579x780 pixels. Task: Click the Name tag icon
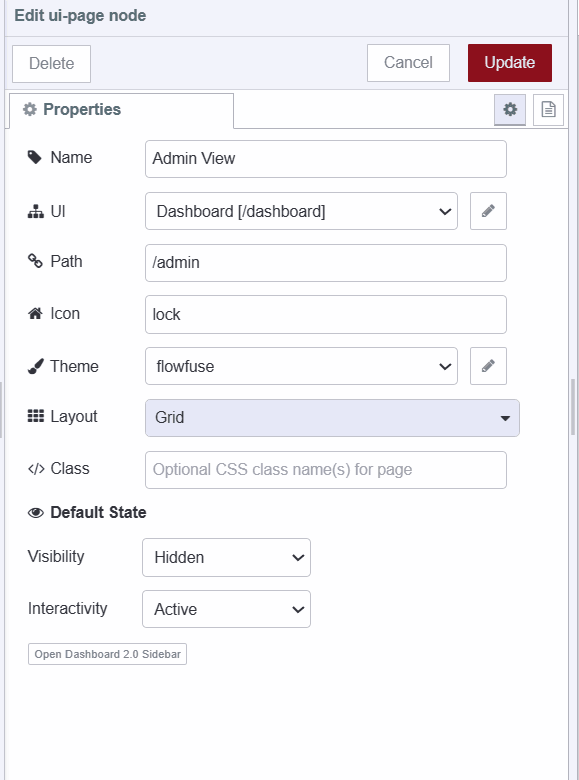point(35,158)
